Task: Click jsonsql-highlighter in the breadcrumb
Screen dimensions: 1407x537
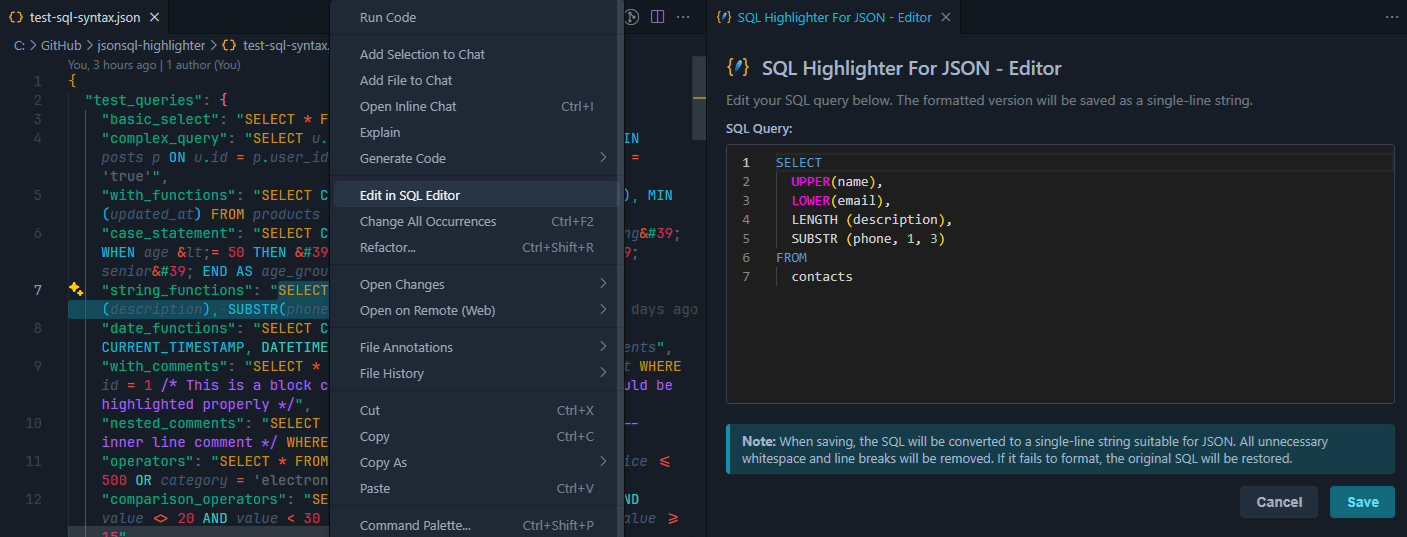Action: pos(151,45)
